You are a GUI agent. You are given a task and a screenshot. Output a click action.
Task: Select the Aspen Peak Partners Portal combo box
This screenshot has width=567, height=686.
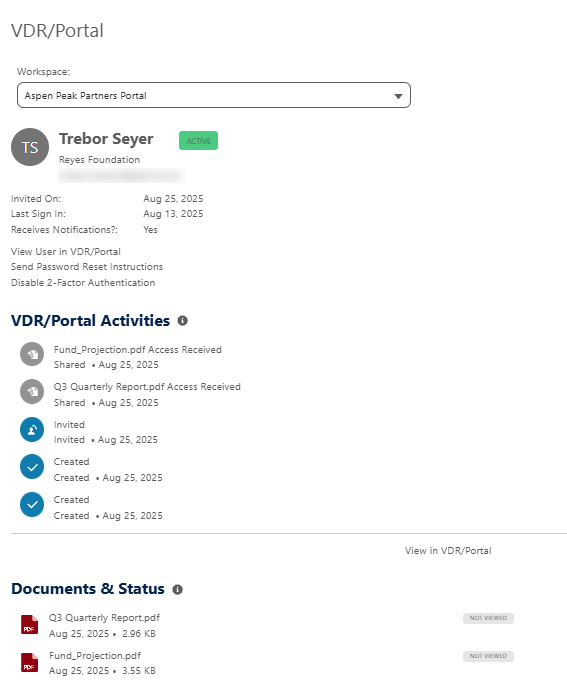pyautogui.click(x=214, y=95)
